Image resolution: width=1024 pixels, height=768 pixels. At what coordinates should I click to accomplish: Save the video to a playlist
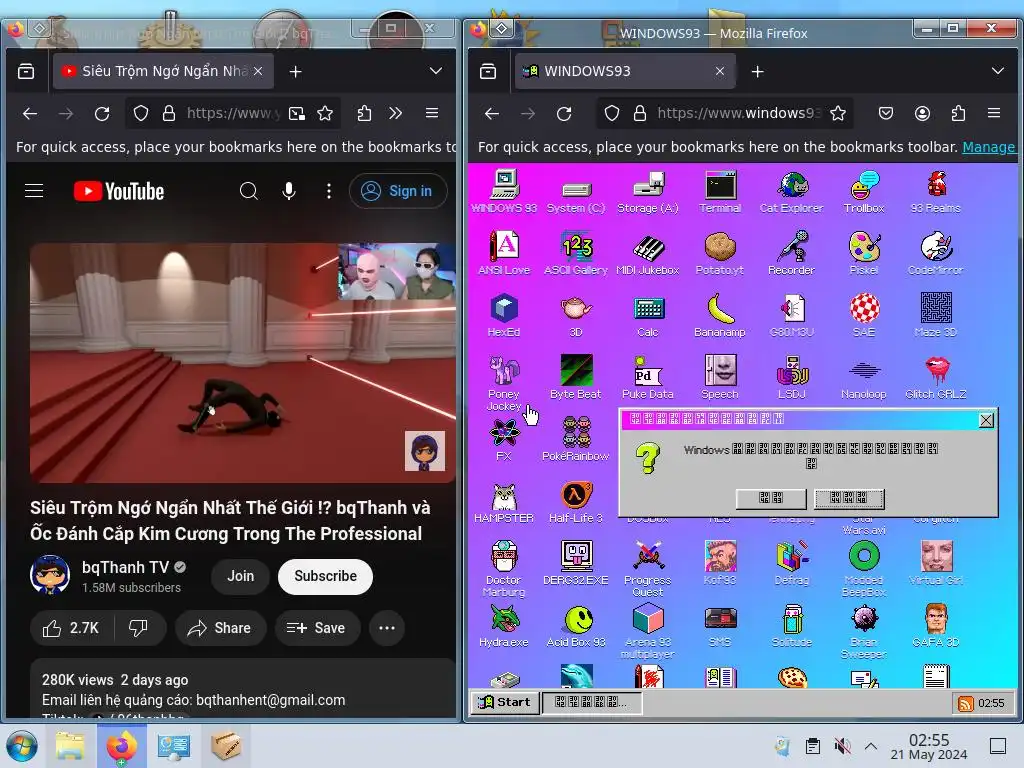(x=317, y=628)
